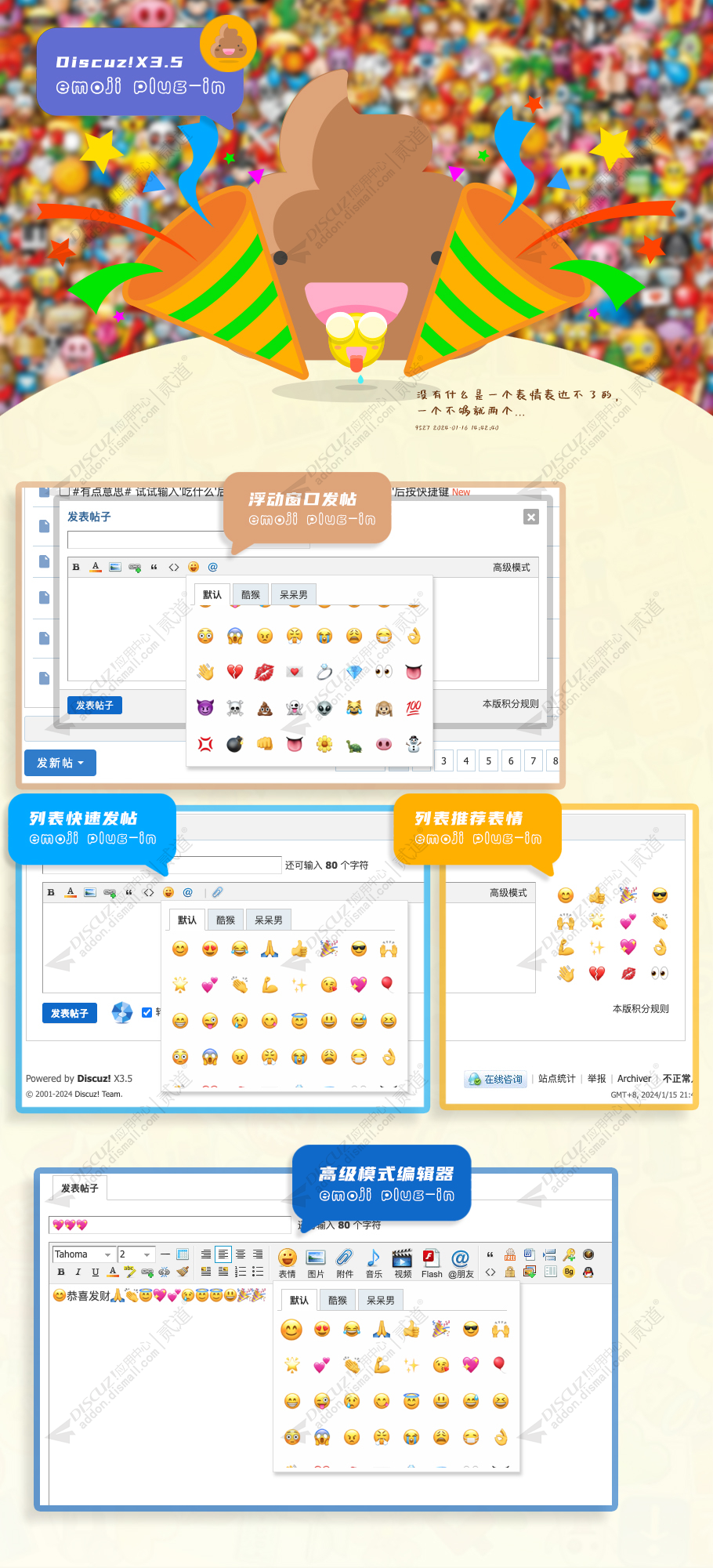713x1568 pixels.
Task: Click insert link icon in floating post window
Action: [x=135, y=567]
